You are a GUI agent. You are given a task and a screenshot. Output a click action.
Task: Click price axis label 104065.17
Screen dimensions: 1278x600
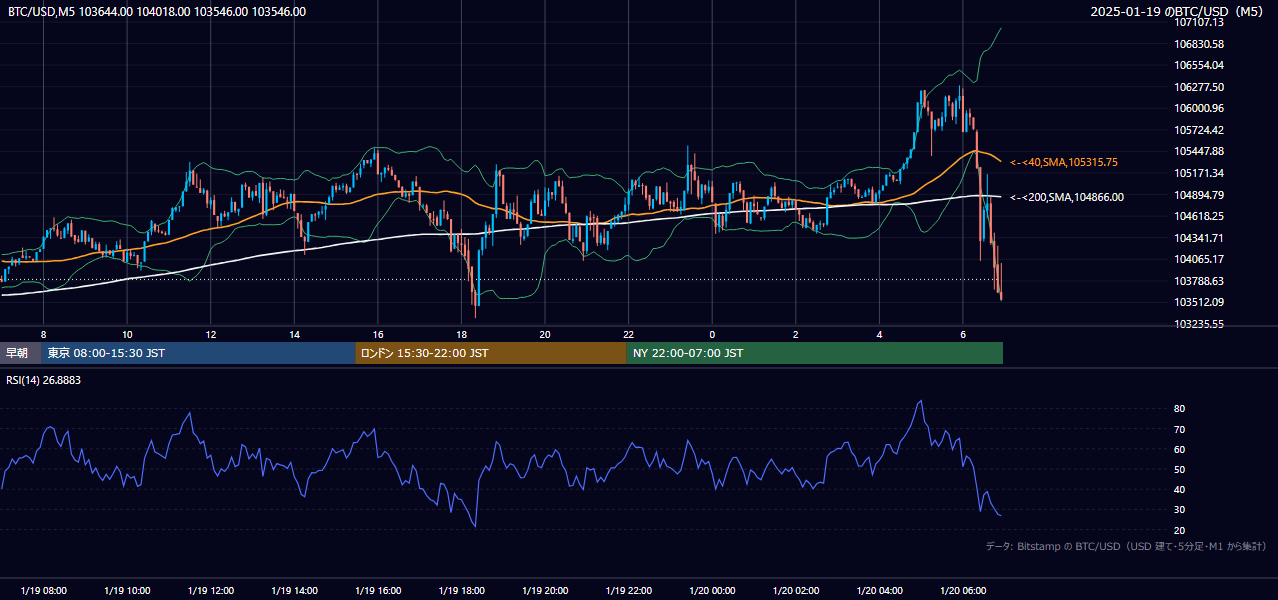(1199, 259)
